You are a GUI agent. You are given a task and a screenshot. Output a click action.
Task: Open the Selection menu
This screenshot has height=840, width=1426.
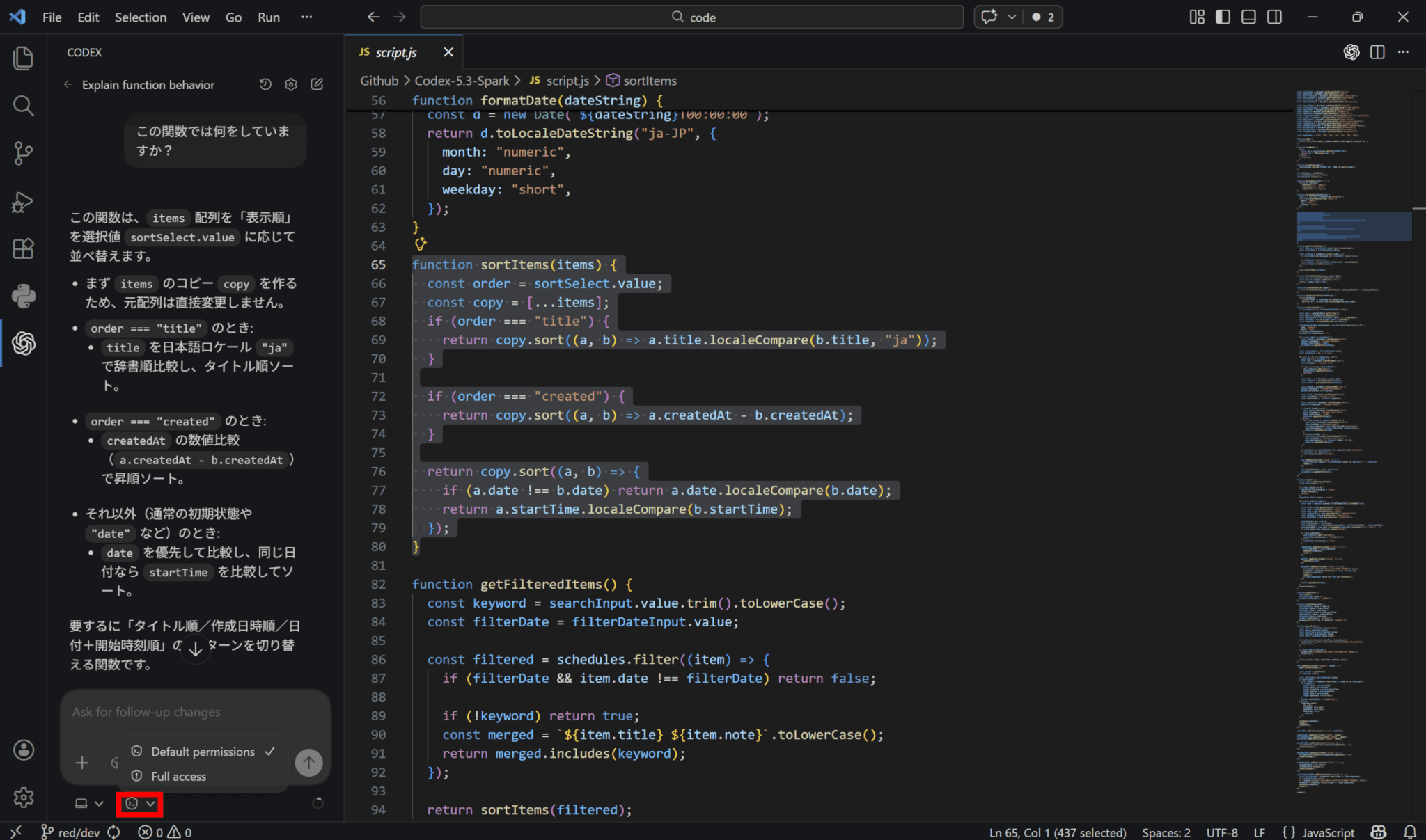pos(140,17)
